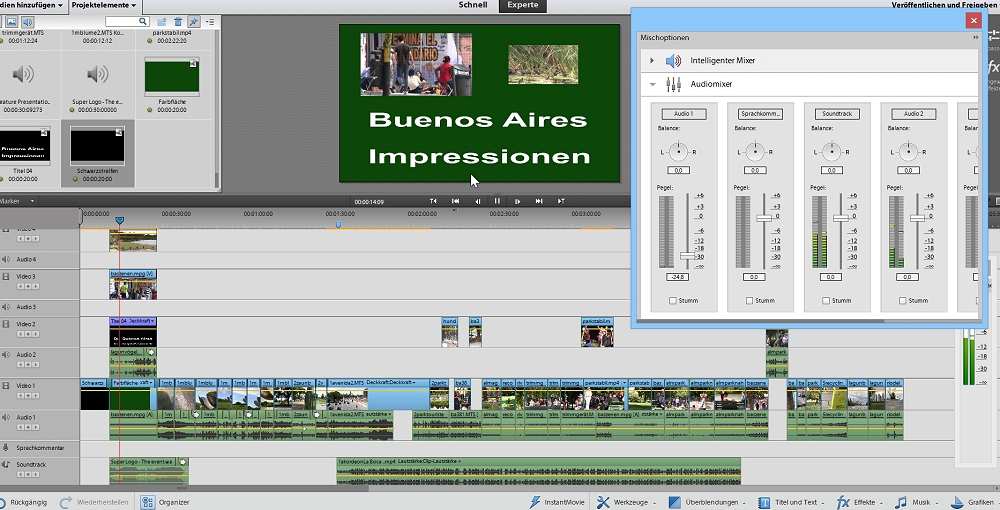Click the Soundtrack music note icon
This screenshot has width=1000, height=510.
tap(6, 465)
